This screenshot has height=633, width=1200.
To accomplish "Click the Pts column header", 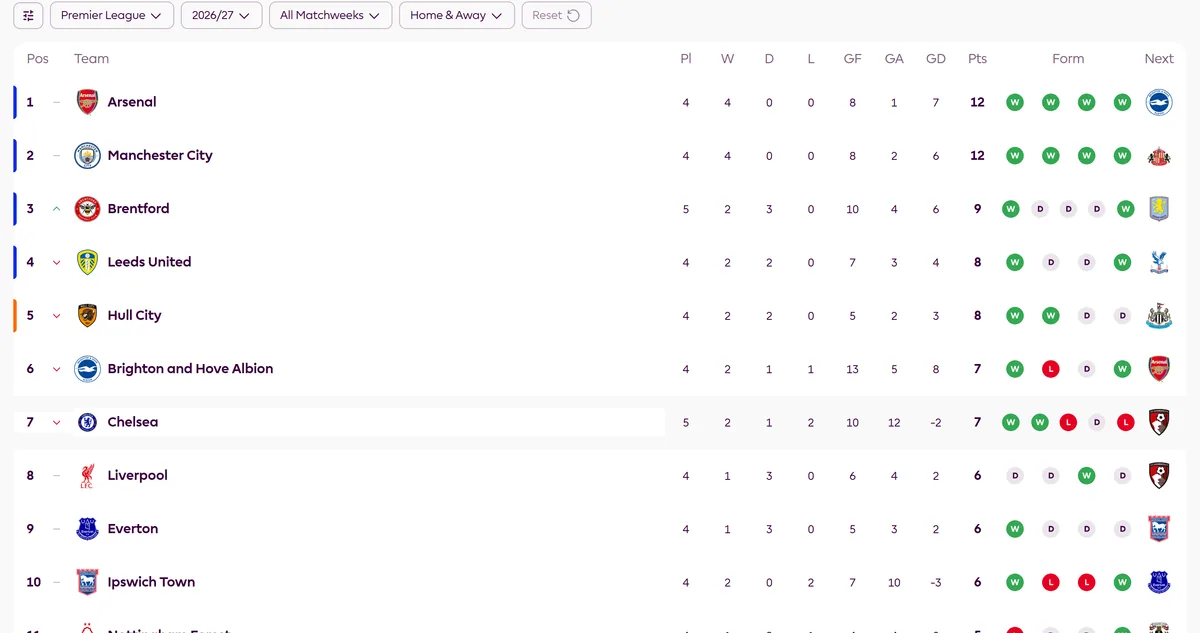I will click(x=977, y=59).
